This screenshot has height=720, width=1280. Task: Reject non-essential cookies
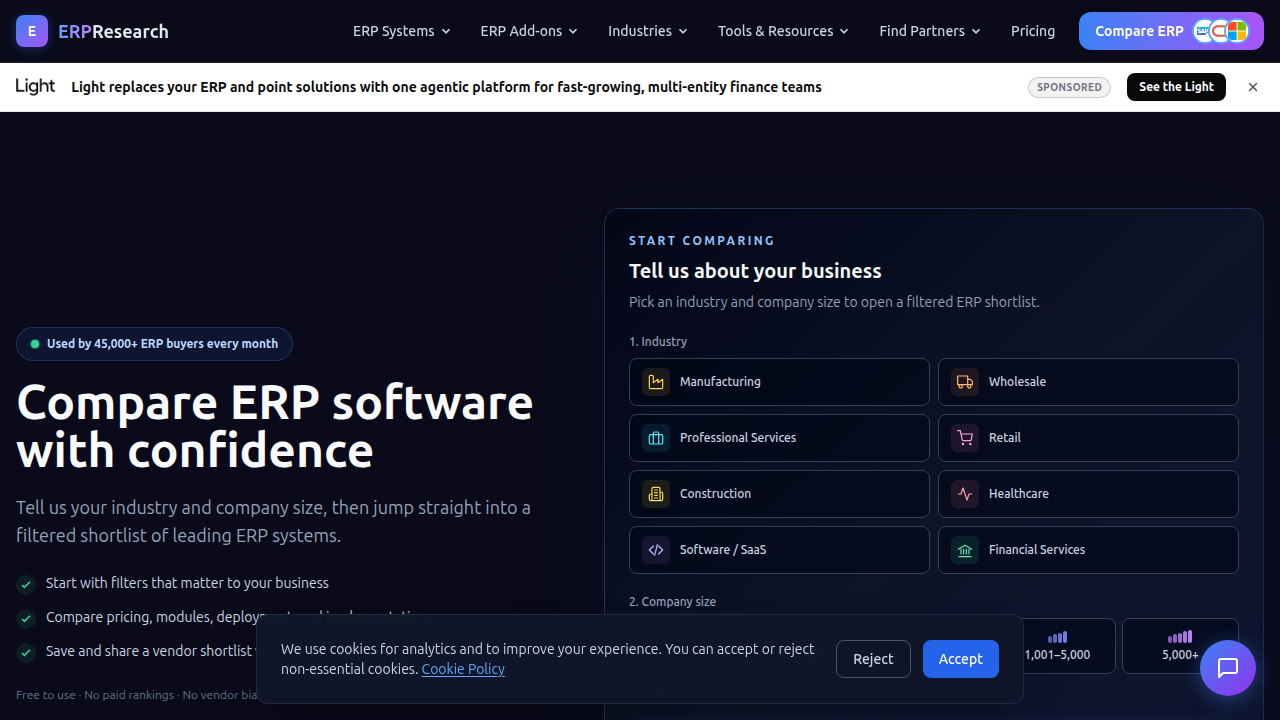point(873,659)
